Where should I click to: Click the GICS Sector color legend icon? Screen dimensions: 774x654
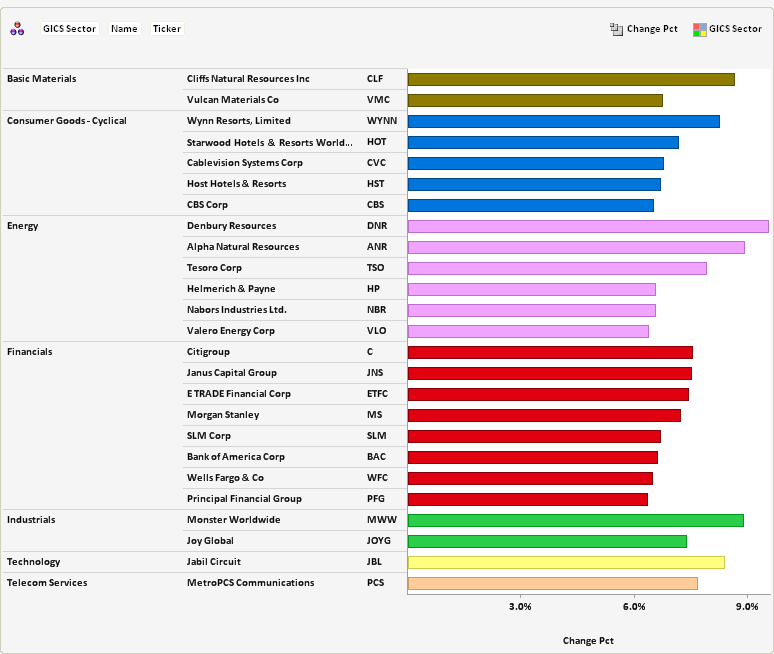click(699, 30)
